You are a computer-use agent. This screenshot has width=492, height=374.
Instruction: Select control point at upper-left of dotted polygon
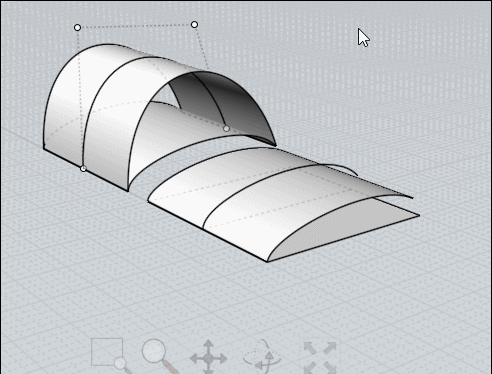click(77, 27)
